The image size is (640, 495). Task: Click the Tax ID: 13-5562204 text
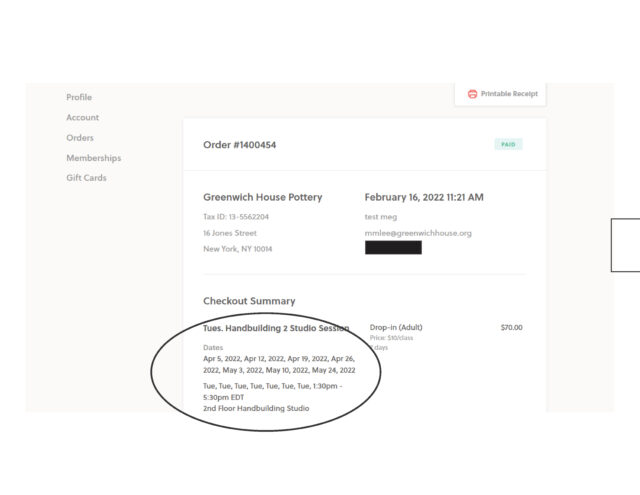click(235, 216)
